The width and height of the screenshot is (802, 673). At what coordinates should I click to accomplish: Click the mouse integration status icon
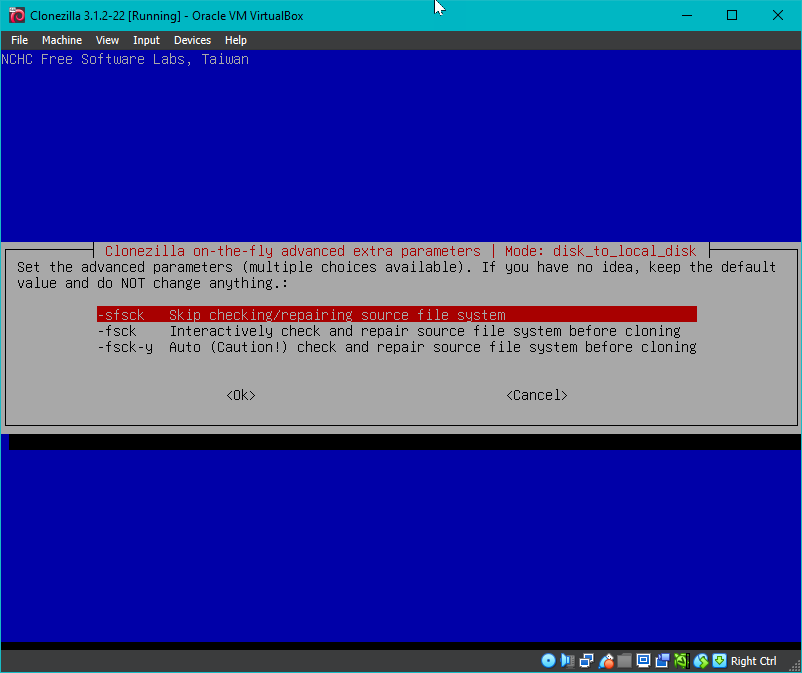[701, 661]
